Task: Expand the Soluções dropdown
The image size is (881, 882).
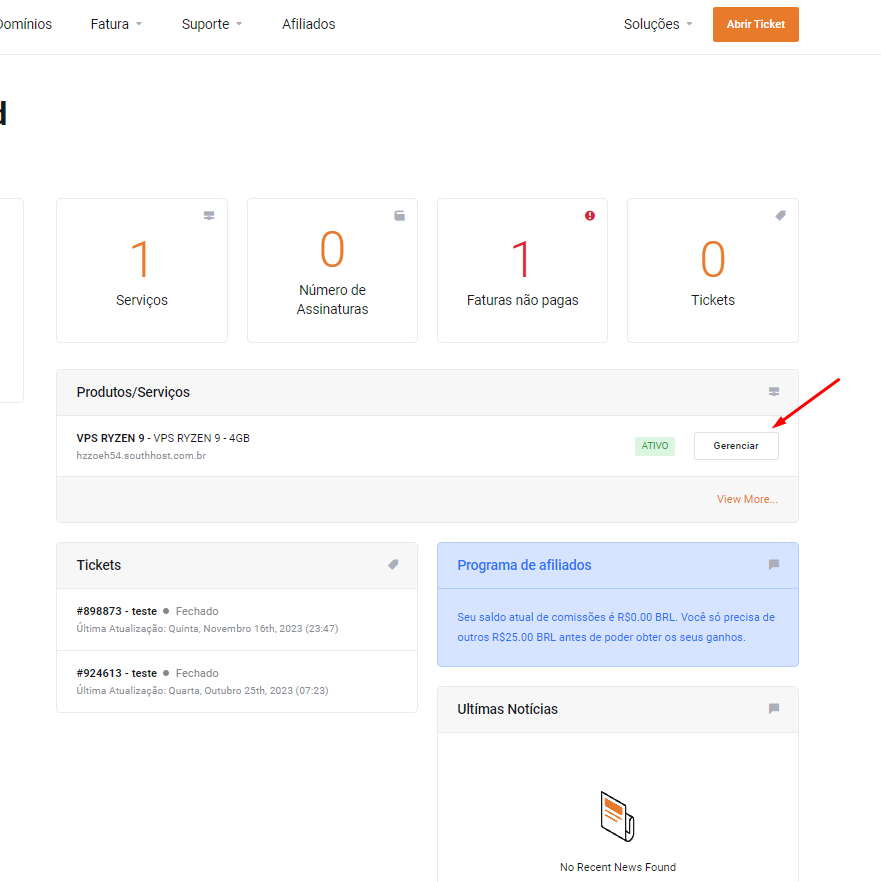Action: [657, 24]
